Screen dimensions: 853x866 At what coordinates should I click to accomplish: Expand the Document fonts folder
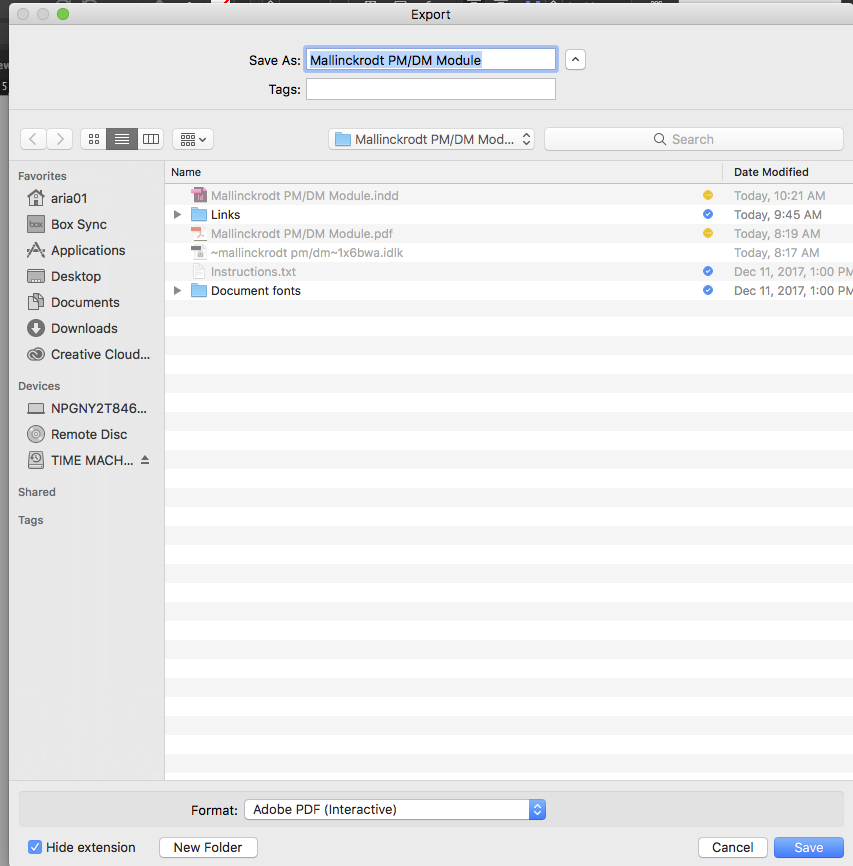(x=177, y=291)
